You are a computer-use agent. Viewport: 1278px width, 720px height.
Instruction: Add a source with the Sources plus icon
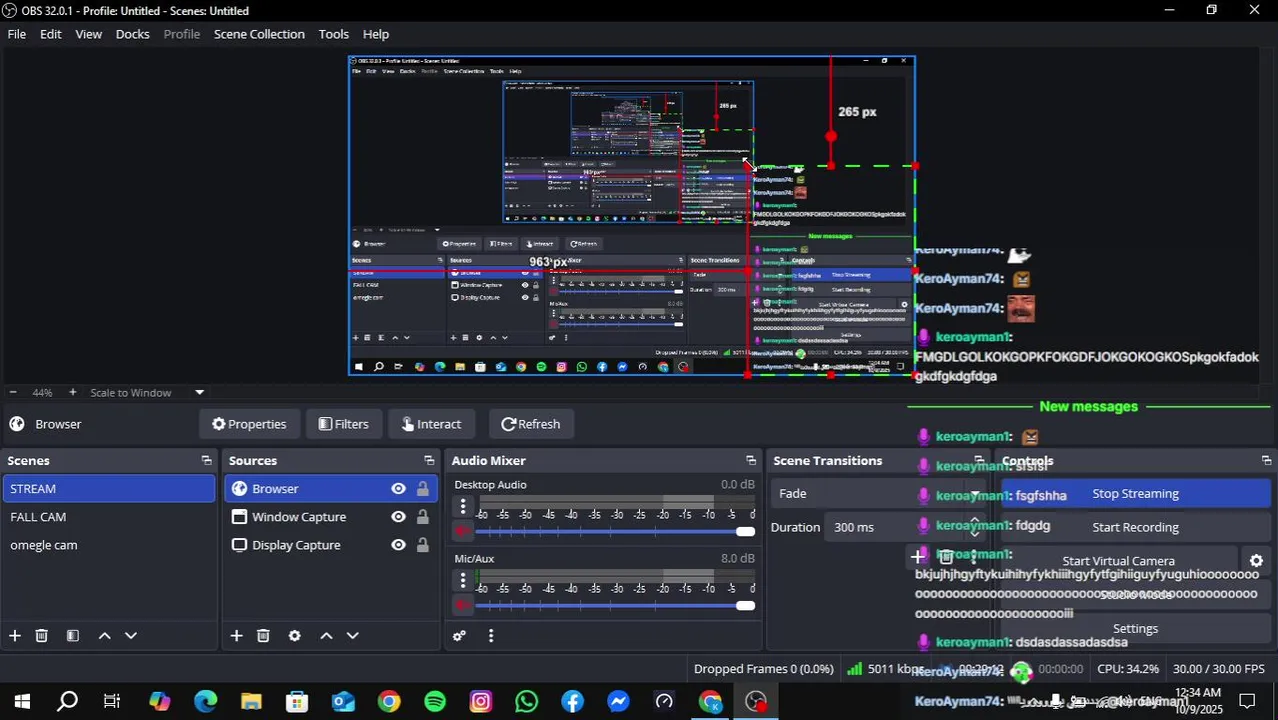tap(236, 636)
